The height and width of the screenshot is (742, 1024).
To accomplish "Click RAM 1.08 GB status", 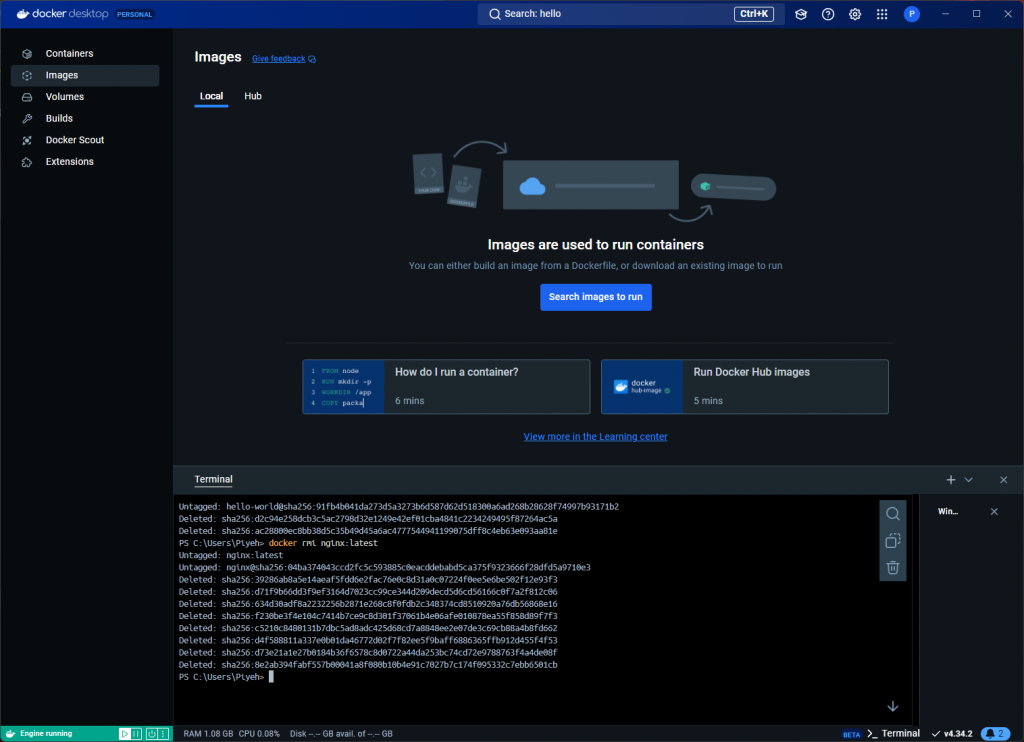I will (208, 734).
